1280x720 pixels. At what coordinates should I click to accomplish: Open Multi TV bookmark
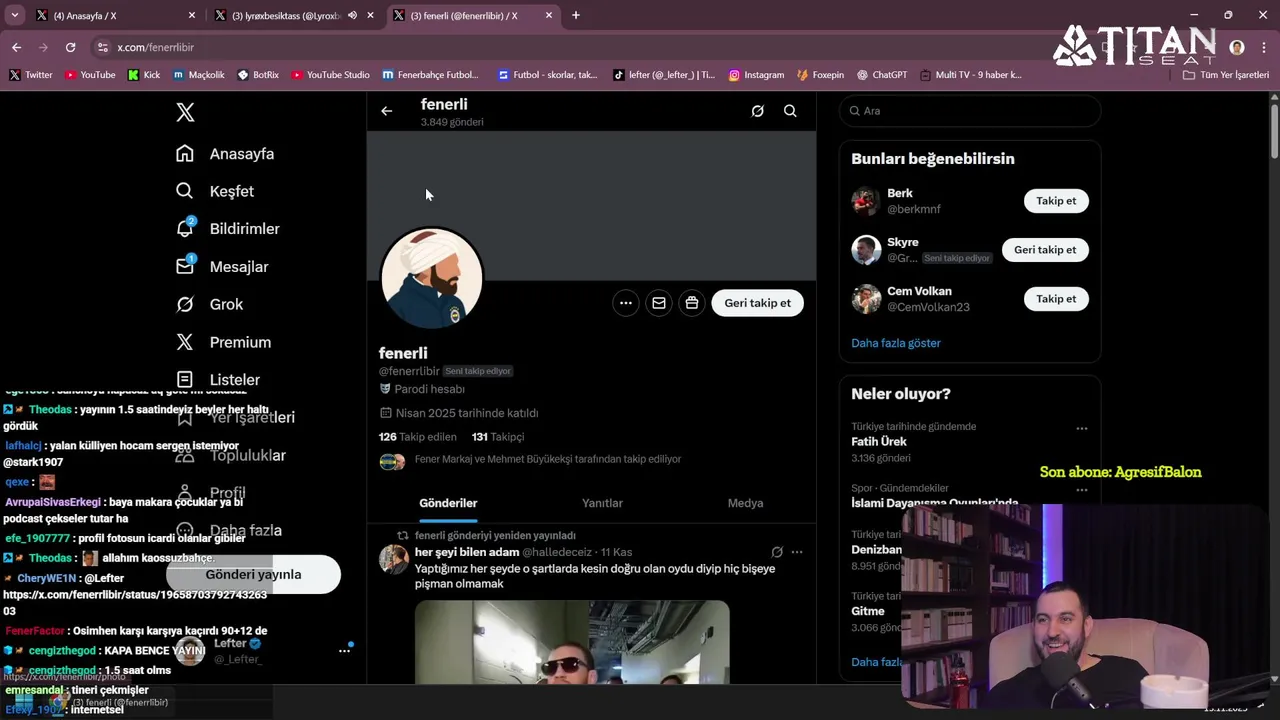click(971, 75)
